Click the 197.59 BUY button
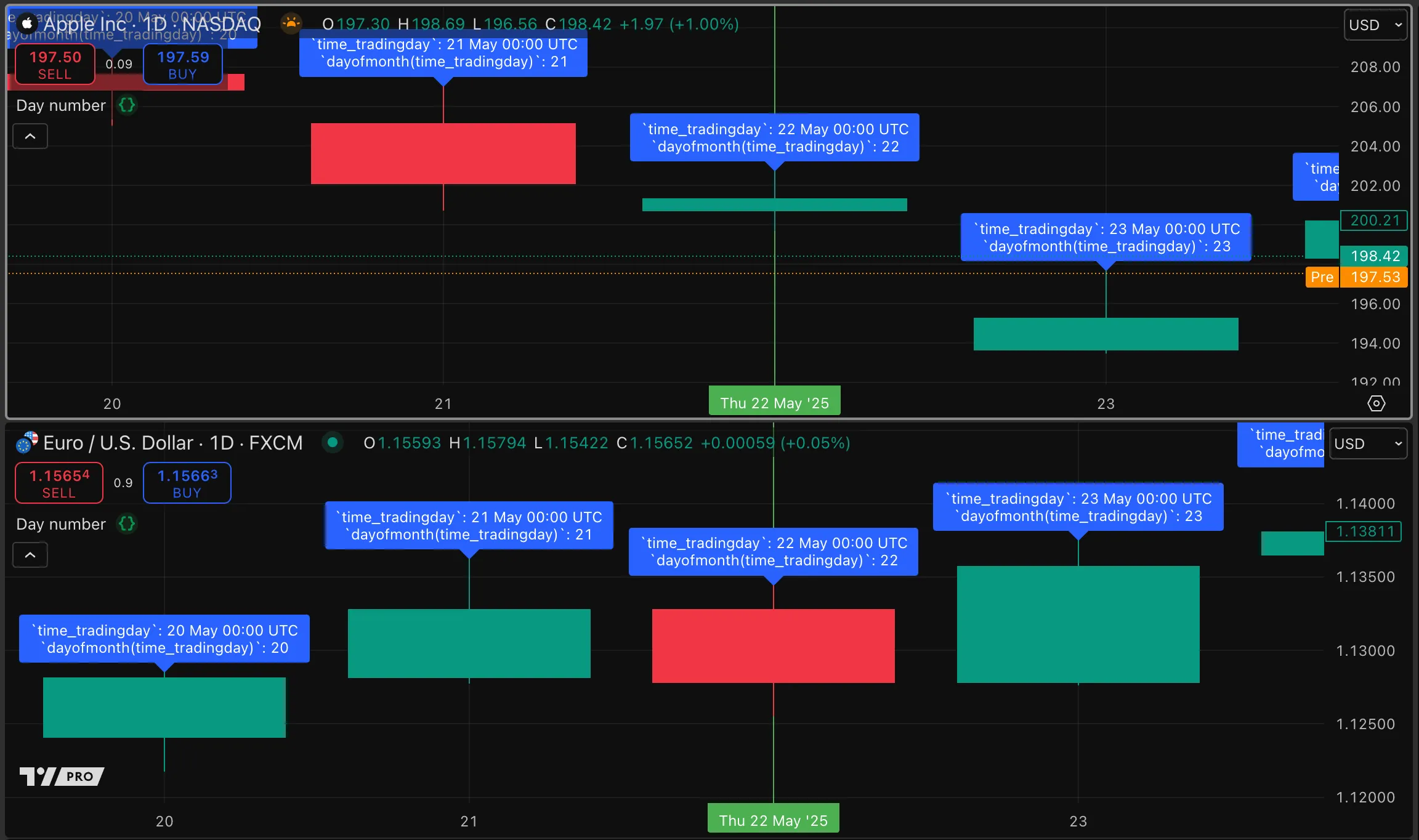Image resolution: width=1419 pixels, height=840 pixels. (182, 65)
